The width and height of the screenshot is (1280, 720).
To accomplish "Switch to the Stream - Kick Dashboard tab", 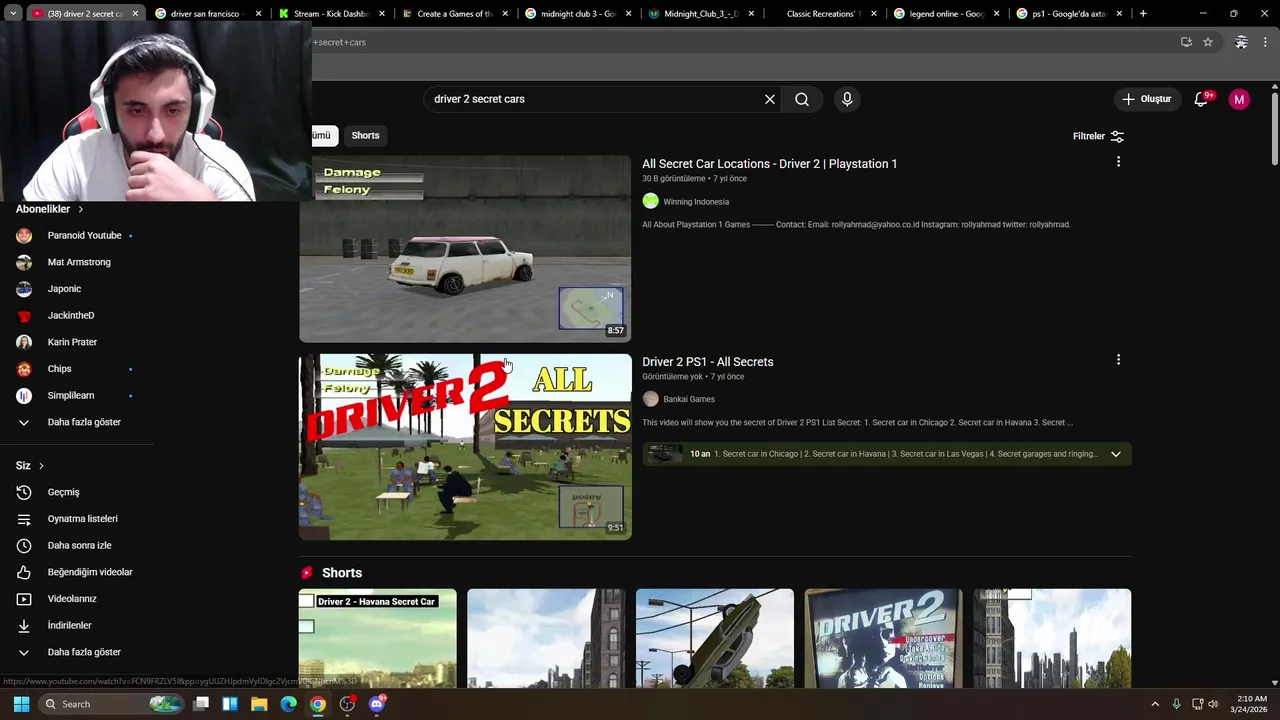I will (331, 14).
